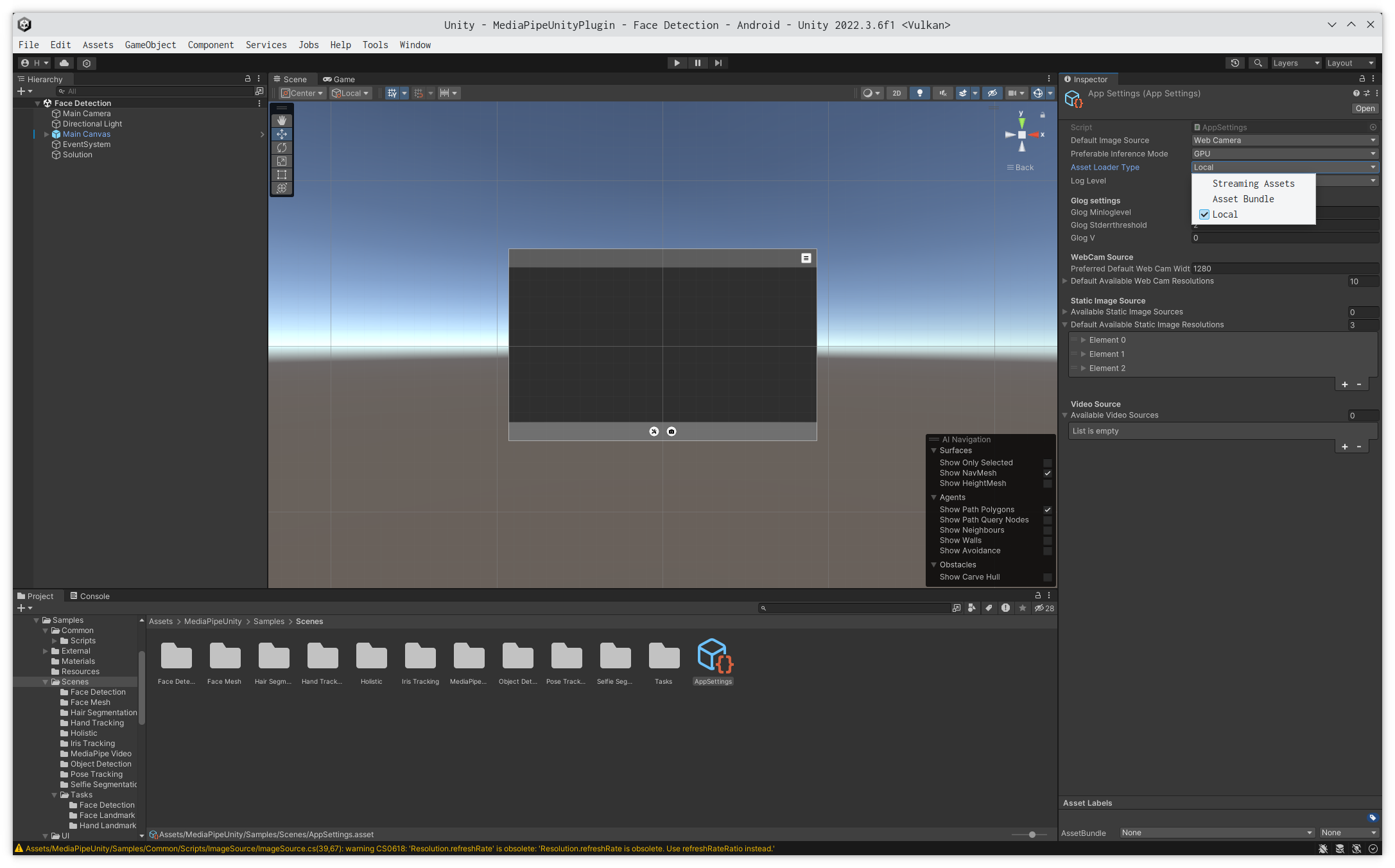The image size is (1395, 868).
Task: Select the Rect tool
Action: tap(282, 175)
